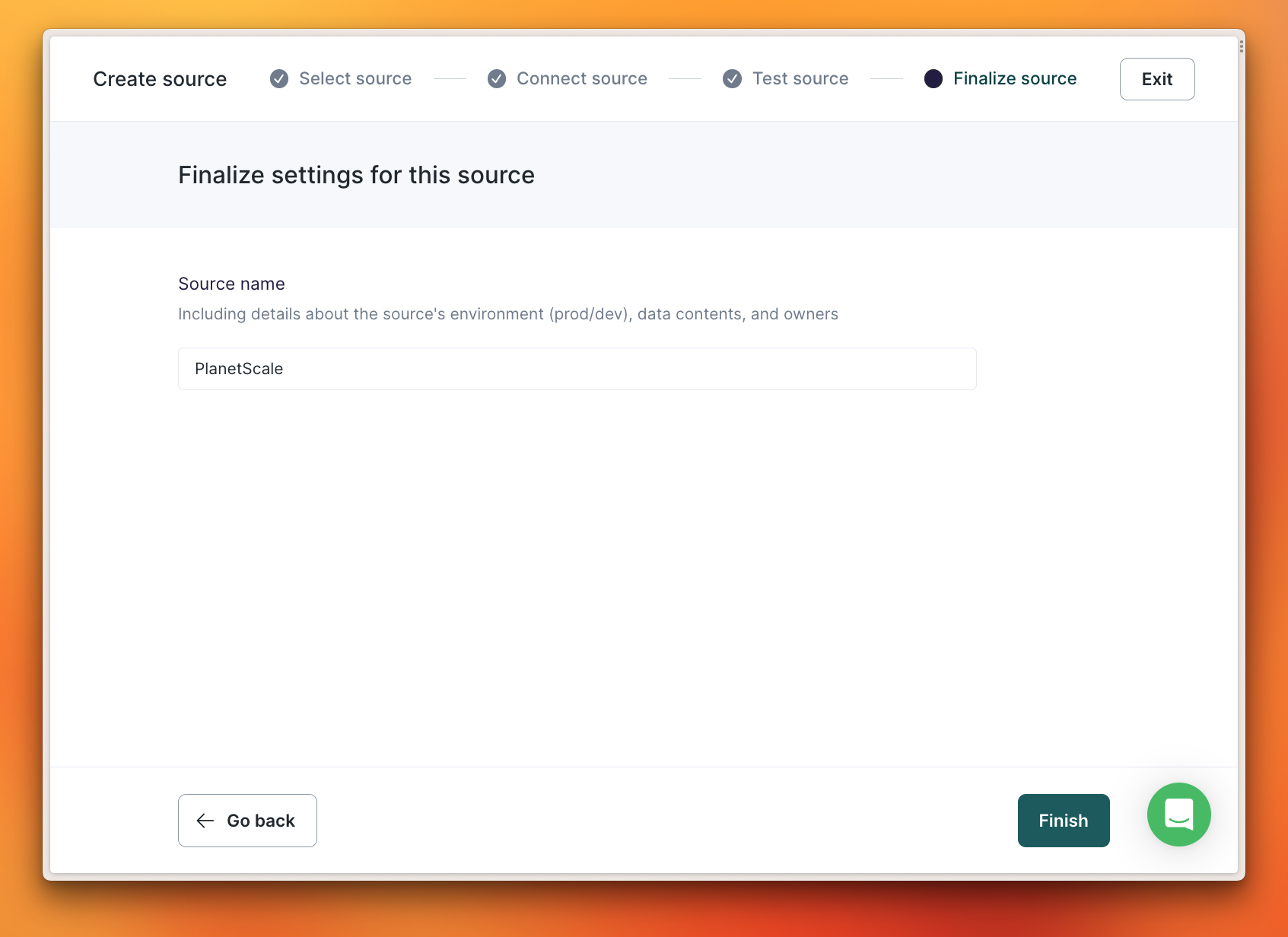Select the PlanetScale text in the name field

(238, 369)
